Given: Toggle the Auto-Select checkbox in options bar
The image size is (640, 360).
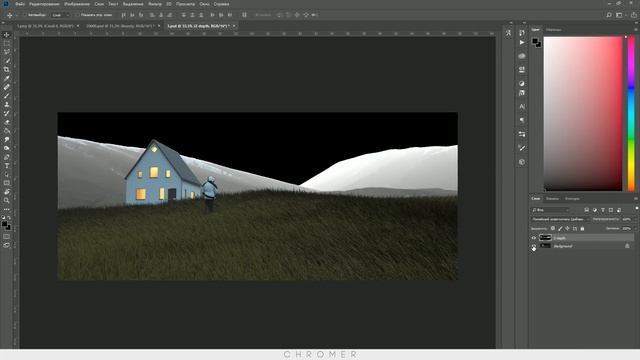Looking at the screenshot, I should click(x=24, y=15).
